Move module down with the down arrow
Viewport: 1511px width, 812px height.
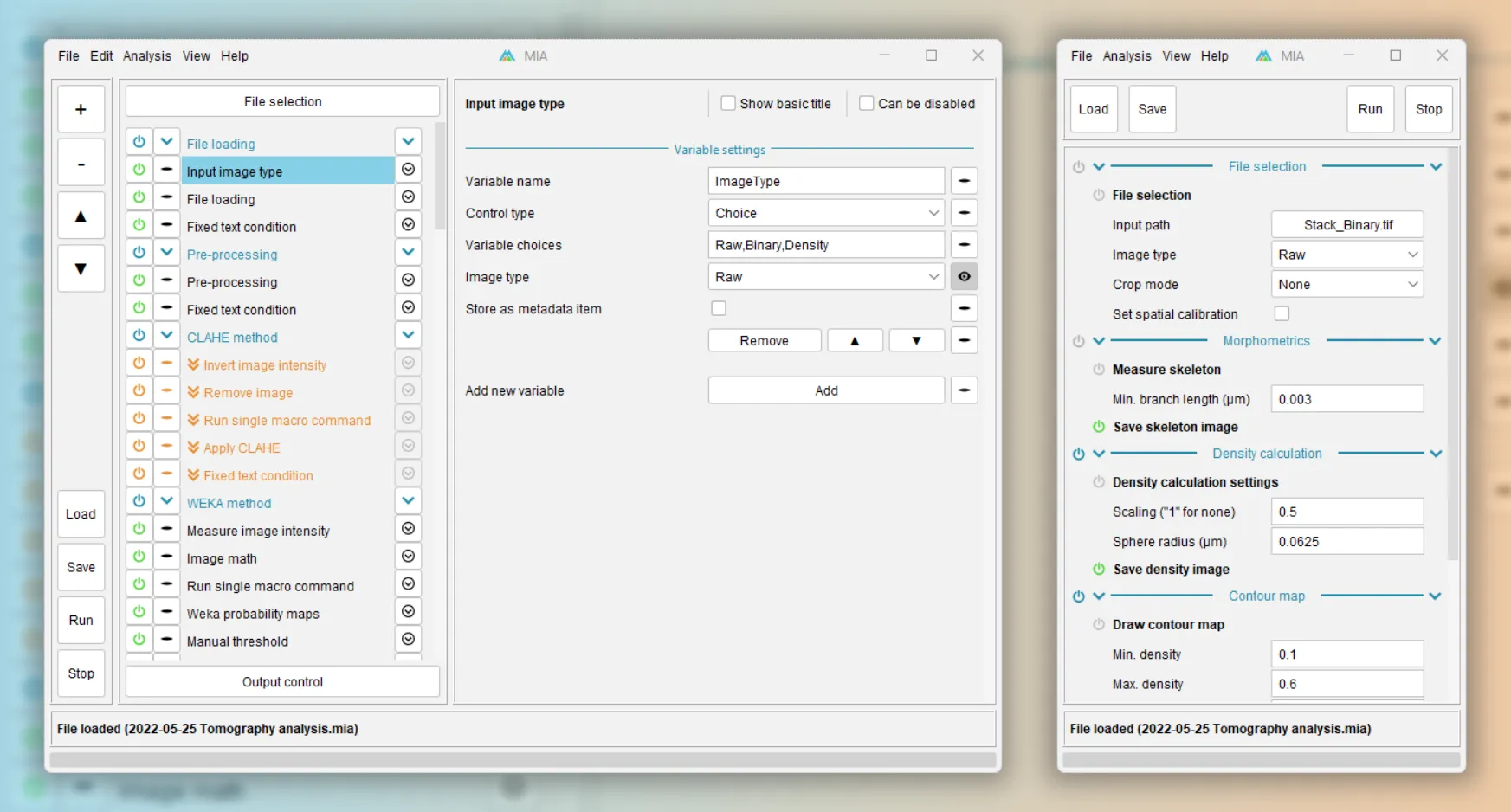(81, 269)
